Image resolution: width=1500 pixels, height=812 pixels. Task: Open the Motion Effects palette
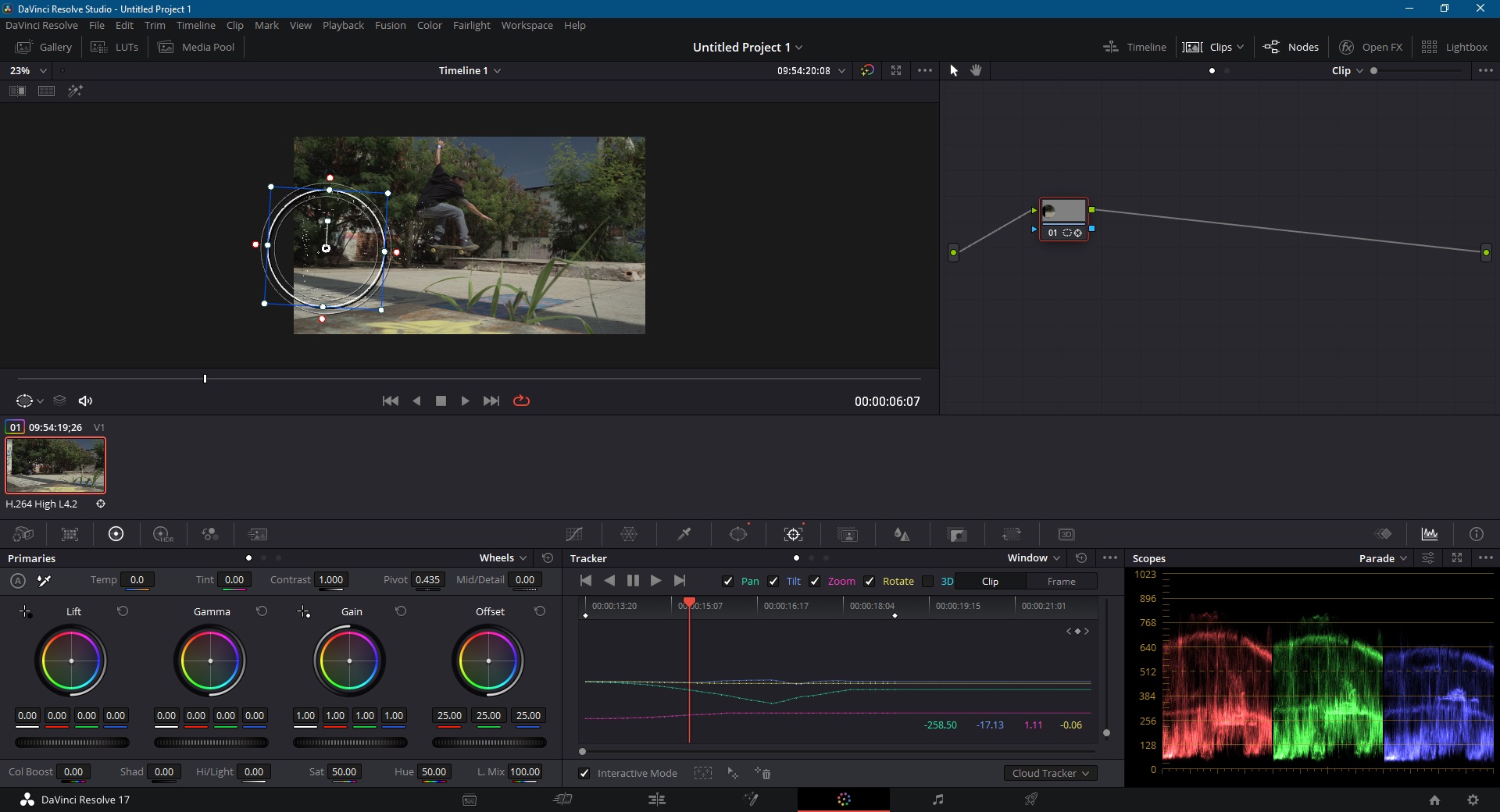pos(257,534)
